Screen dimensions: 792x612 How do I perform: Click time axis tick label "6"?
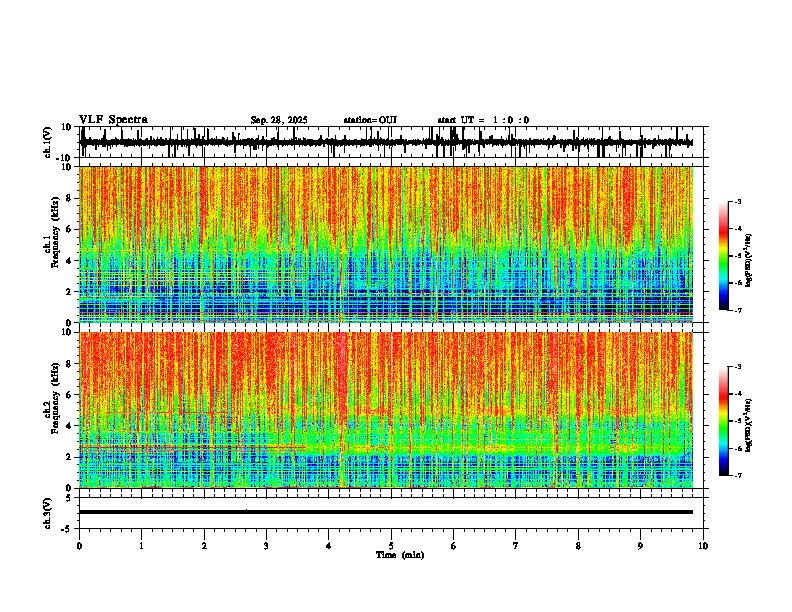pos(453,546)
